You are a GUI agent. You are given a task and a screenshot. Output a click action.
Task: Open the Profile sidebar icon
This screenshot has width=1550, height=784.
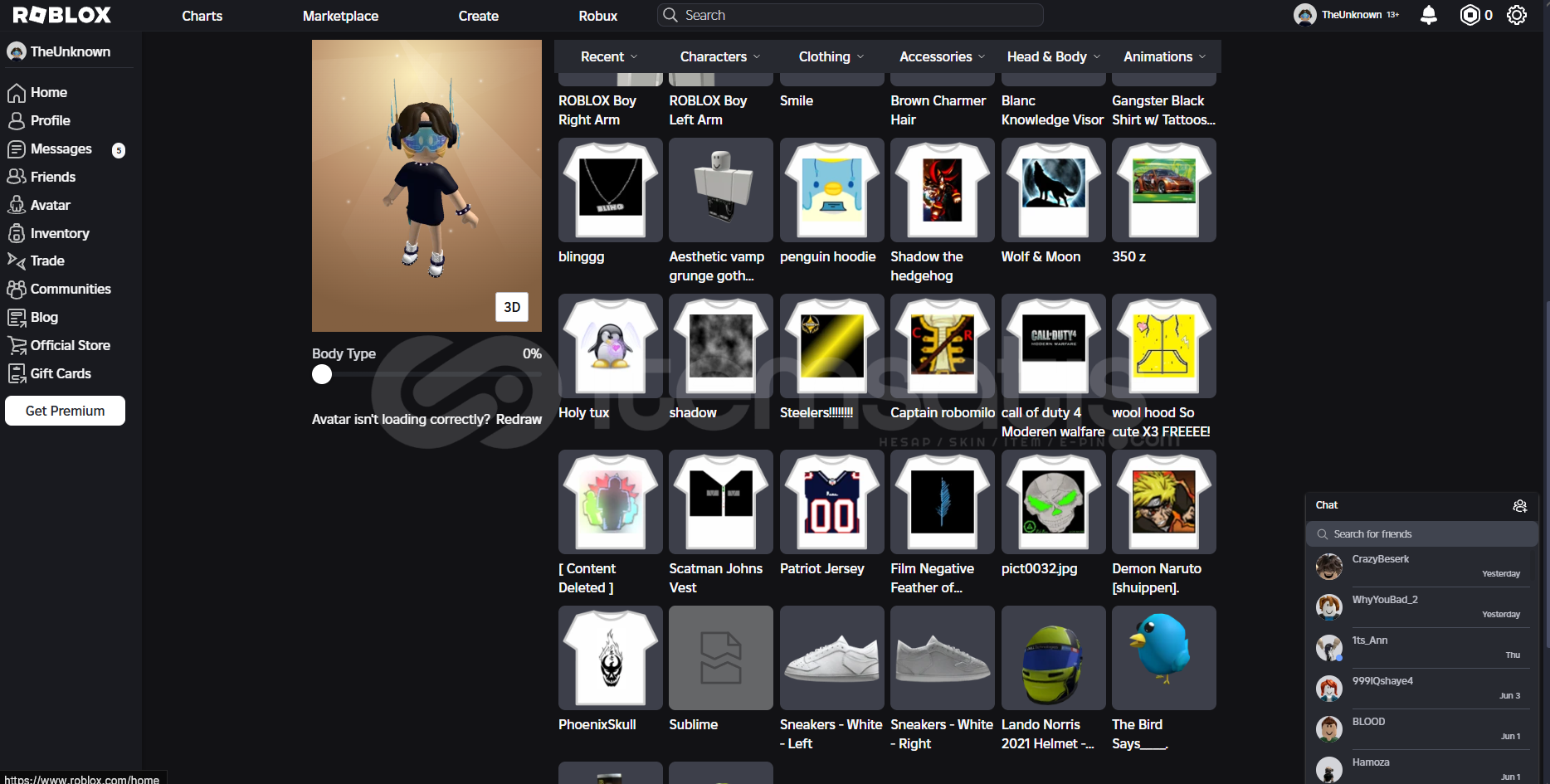17,120
